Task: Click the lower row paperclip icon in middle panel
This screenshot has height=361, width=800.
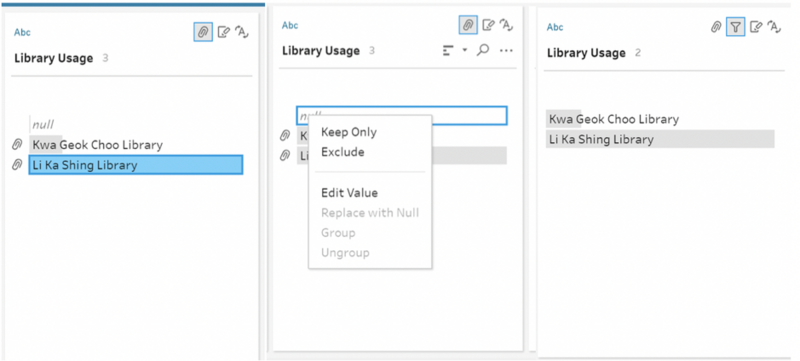Action: pos(285,156)
